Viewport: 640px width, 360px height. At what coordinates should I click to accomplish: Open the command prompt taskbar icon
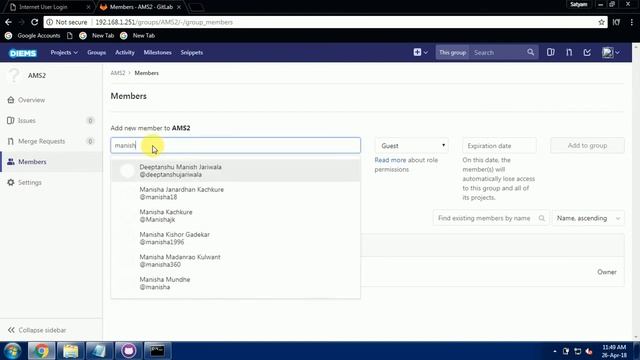[x=157, y=351]
